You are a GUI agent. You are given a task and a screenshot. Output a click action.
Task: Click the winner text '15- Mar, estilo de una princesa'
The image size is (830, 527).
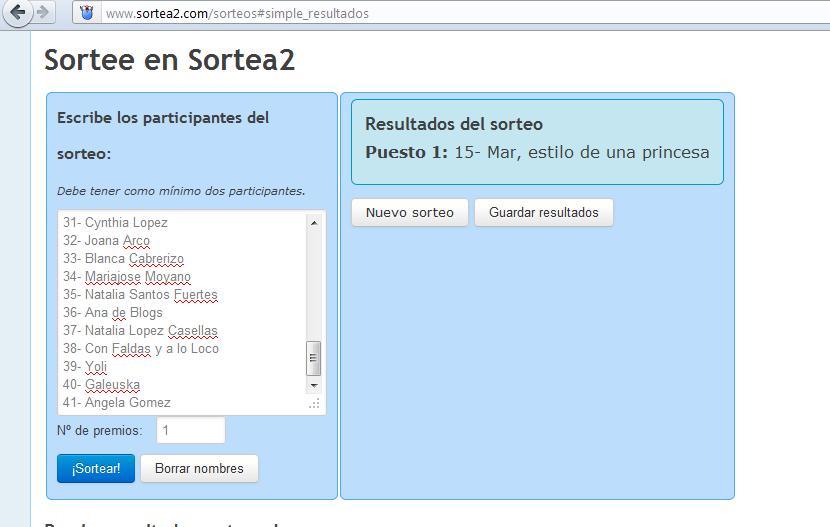pos(582,152)
